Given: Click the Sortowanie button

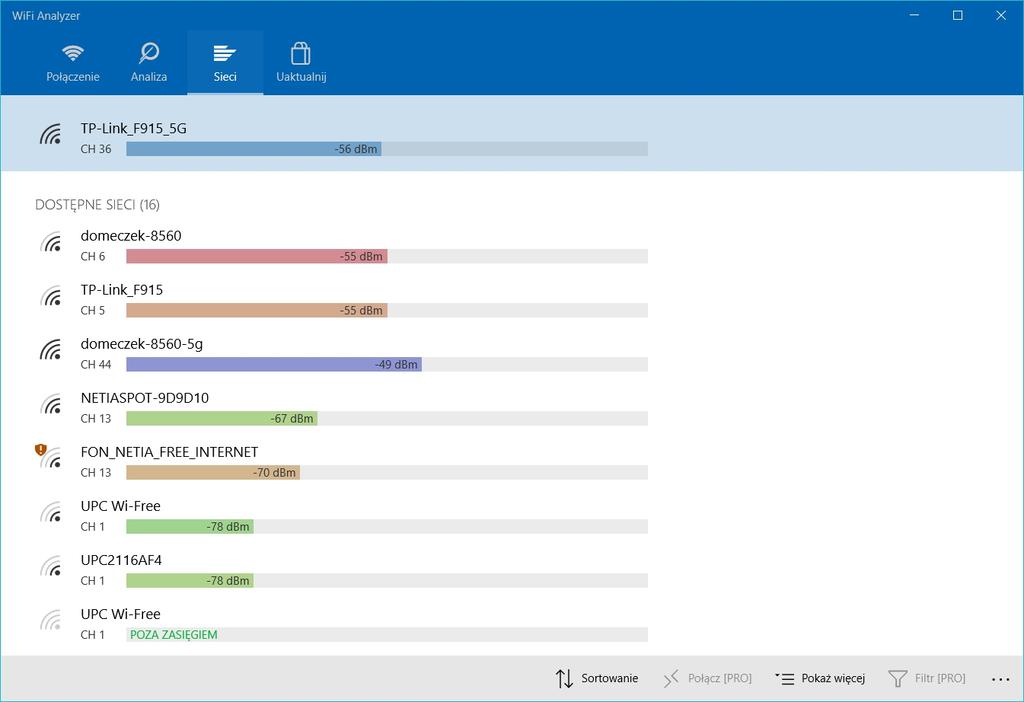Looking at the screenshot, I should [x=596, y=678].
